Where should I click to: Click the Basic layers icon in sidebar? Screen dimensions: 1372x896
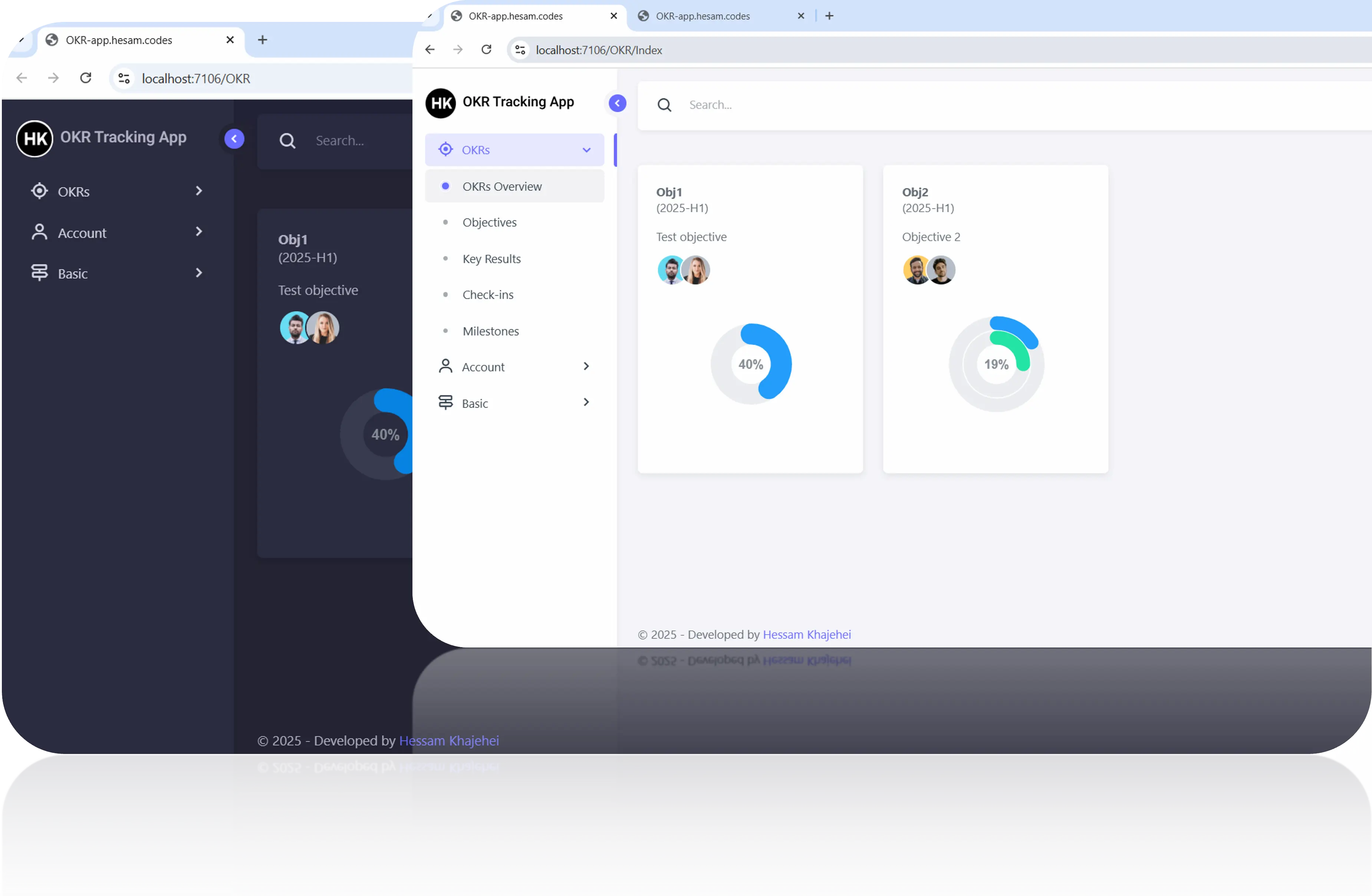point(445,402)
